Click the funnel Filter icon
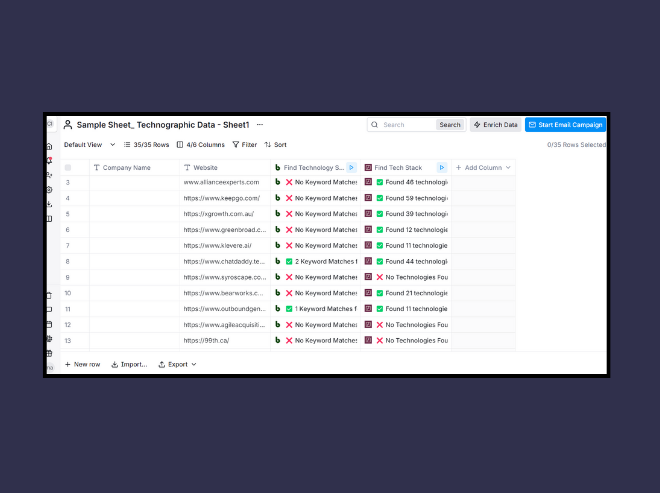 [236, 145]
